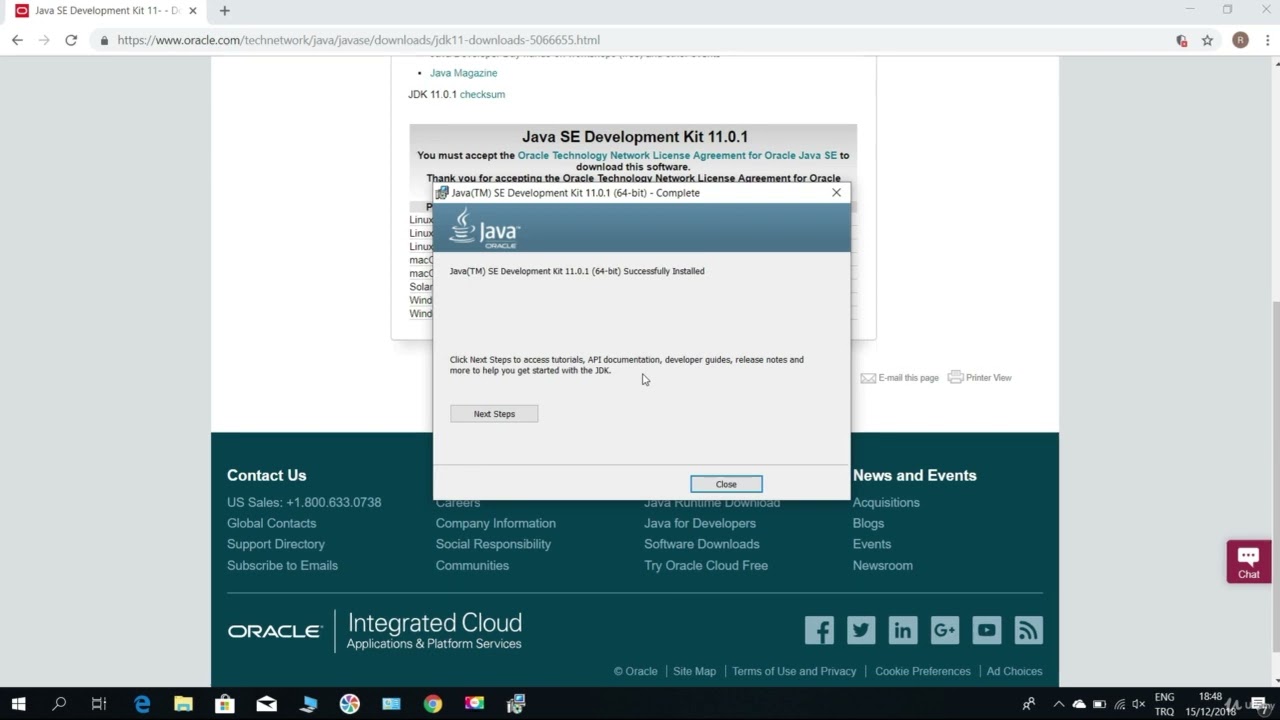1280x720 pixels.
Task: Open the Ad Choices link
Action: click(1014, 671)
